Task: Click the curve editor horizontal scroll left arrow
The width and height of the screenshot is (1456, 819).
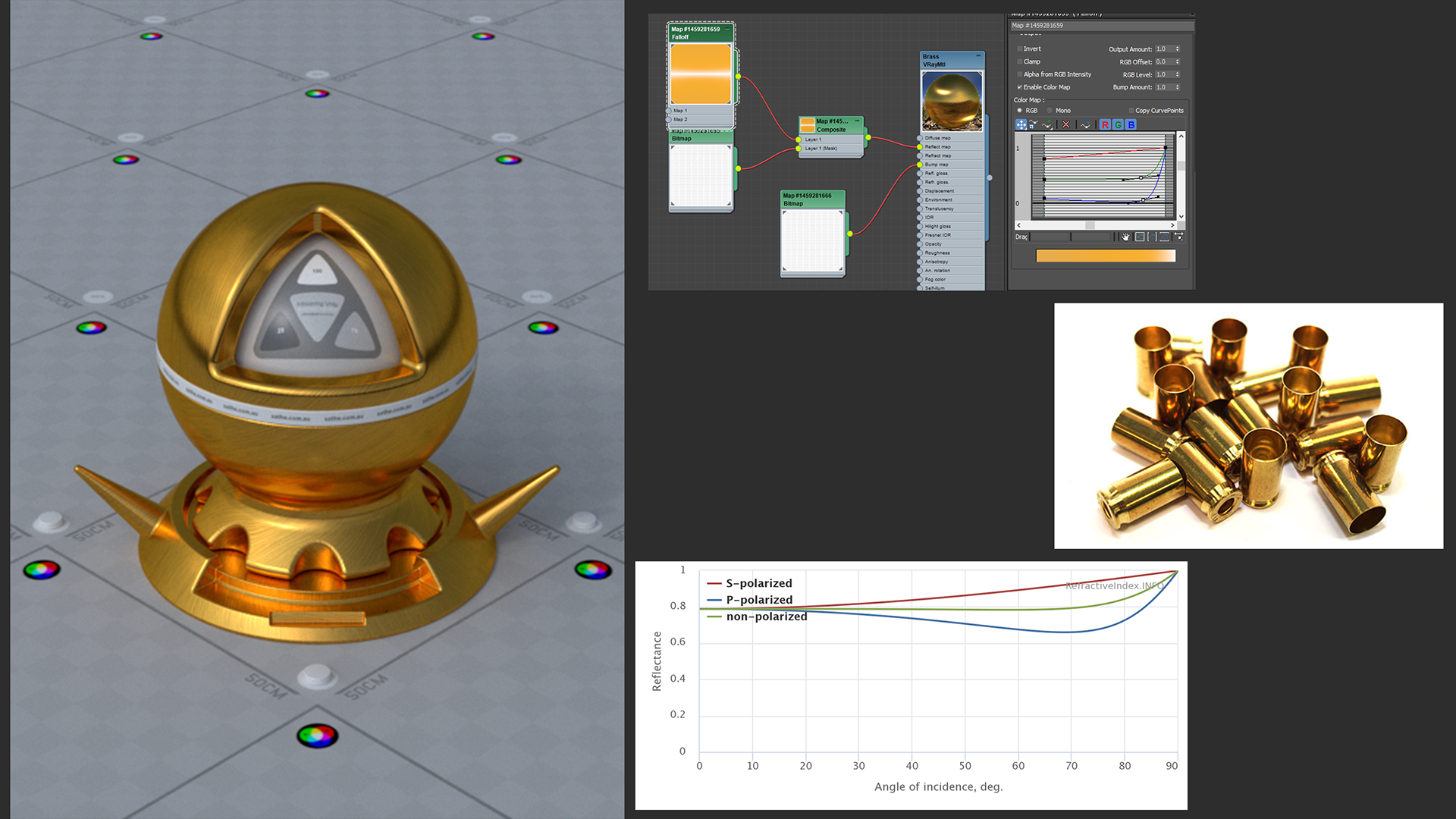Action: point(1018,225)
